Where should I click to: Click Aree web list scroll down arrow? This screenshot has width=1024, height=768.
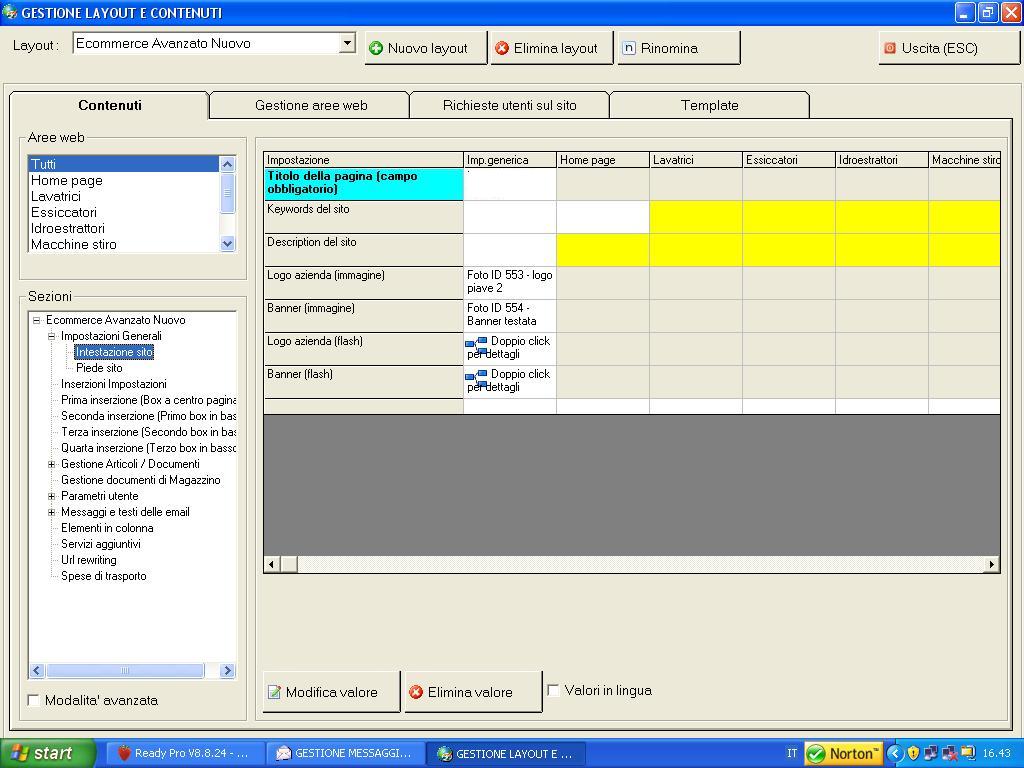[x=227, y=244]
